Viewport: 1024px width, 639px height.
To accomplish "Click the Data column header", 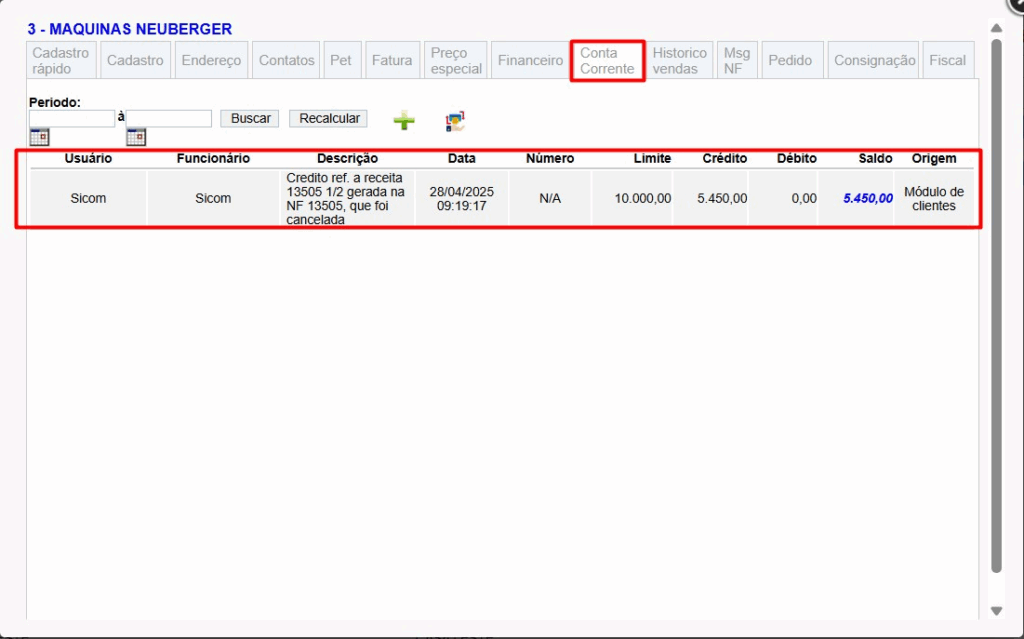I will (462, 158).
